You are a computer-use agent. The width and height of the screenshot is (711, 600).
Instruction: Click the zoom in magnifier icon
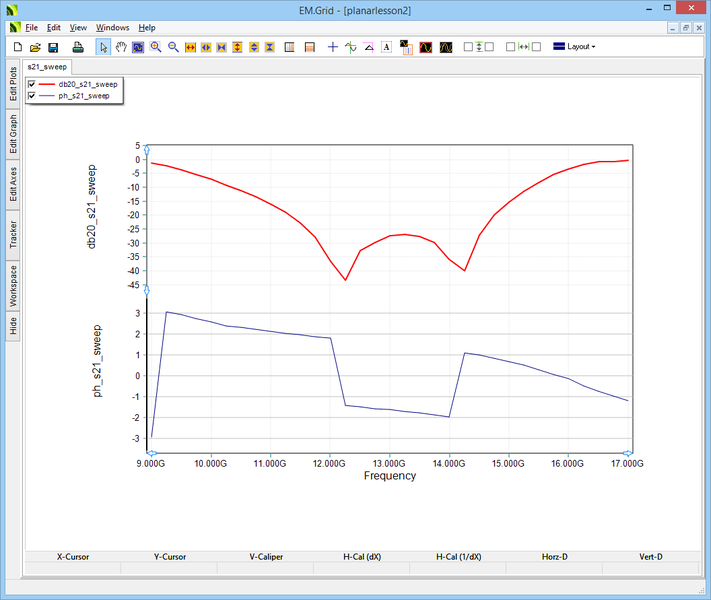(x=156, y=47)
